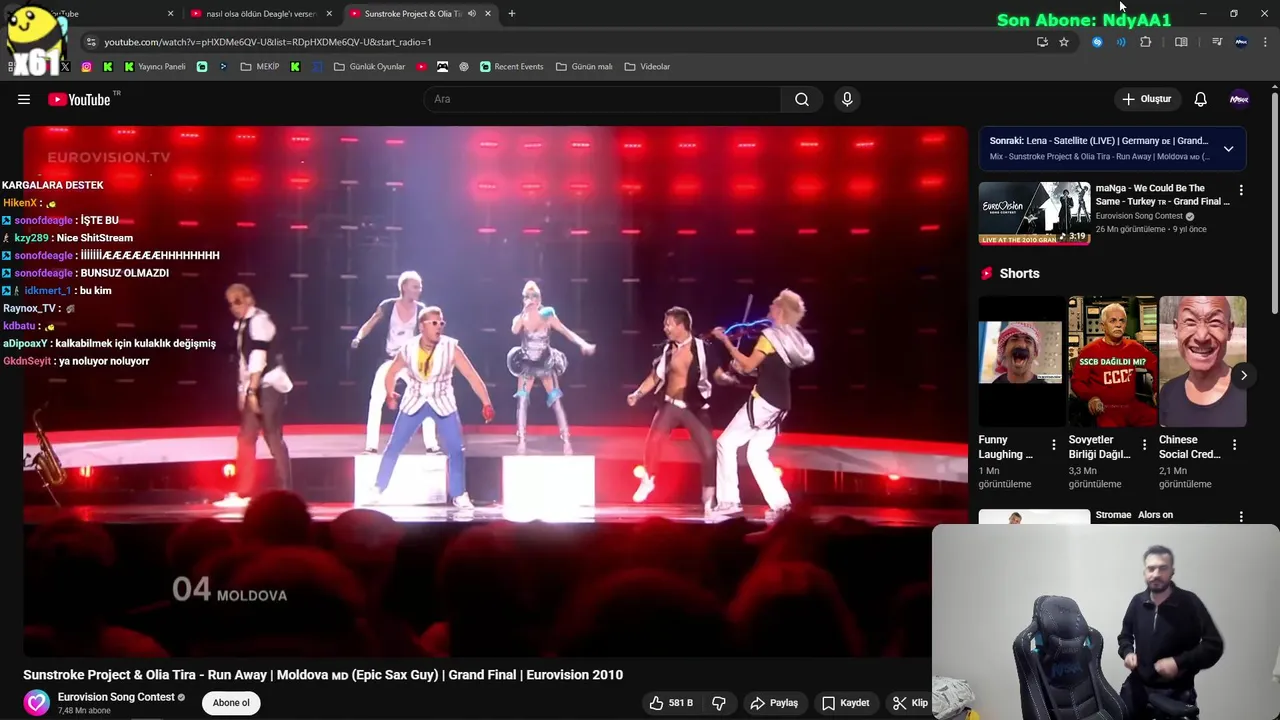The height and width of the screenshot is (720, 1280).
Task: Bookmark this page with the star
Action: click(1064, 42)
